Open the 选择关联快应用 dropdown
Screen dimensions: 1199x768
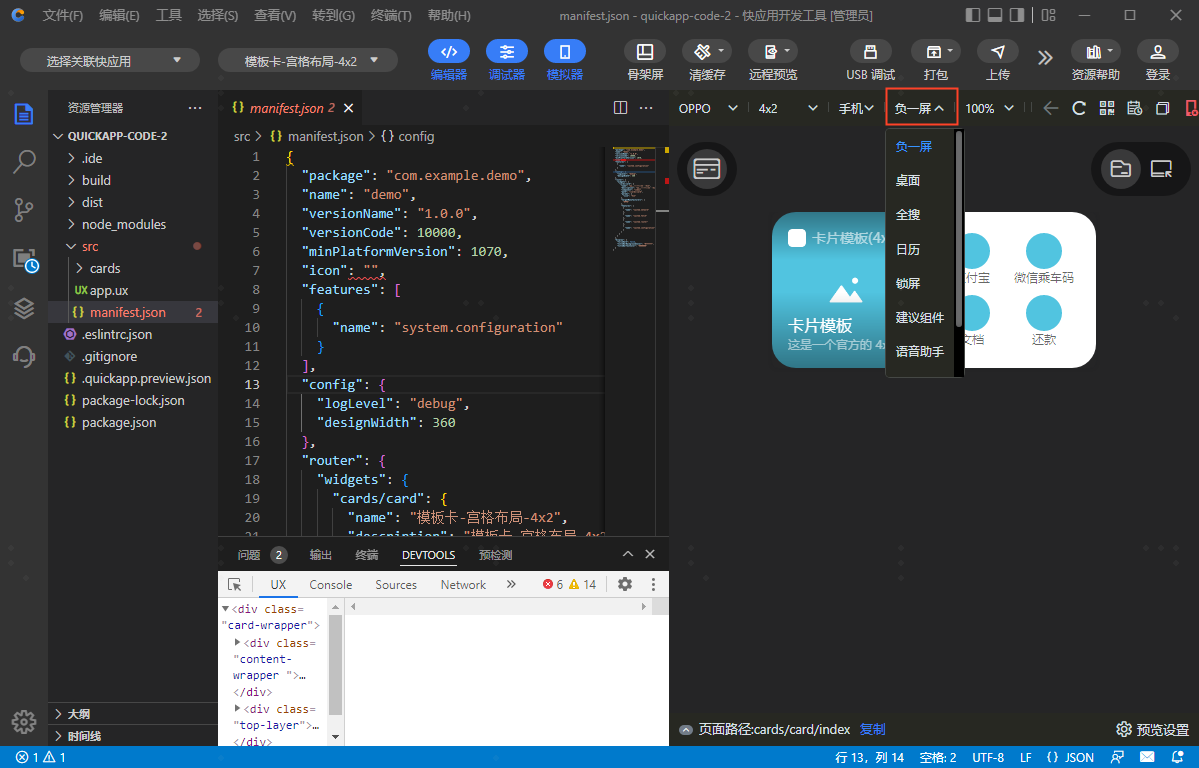point(110,61)
